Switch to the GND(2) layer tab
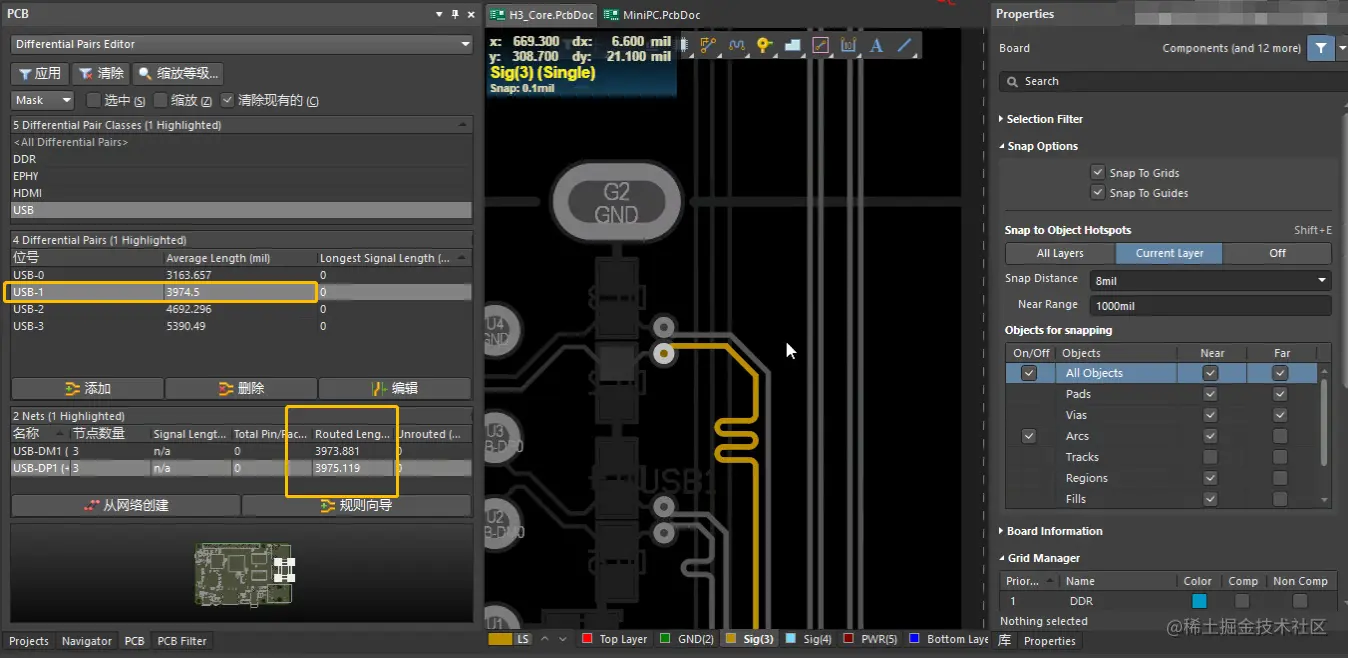The image size is (1348, 658). (x=687, y=639)
